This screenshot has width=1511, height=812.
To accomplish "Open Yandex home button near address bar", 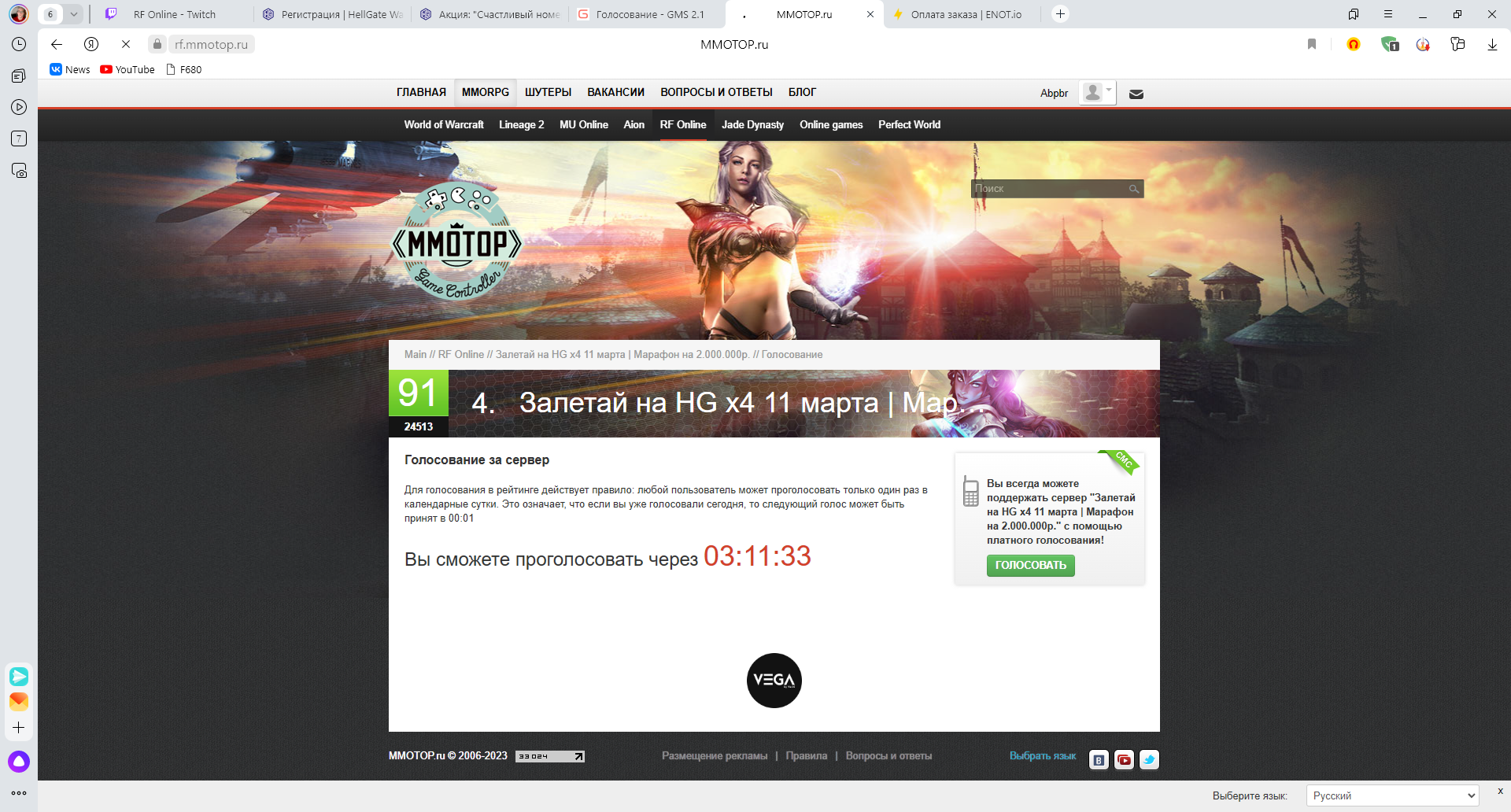I will tap(91, 44).
